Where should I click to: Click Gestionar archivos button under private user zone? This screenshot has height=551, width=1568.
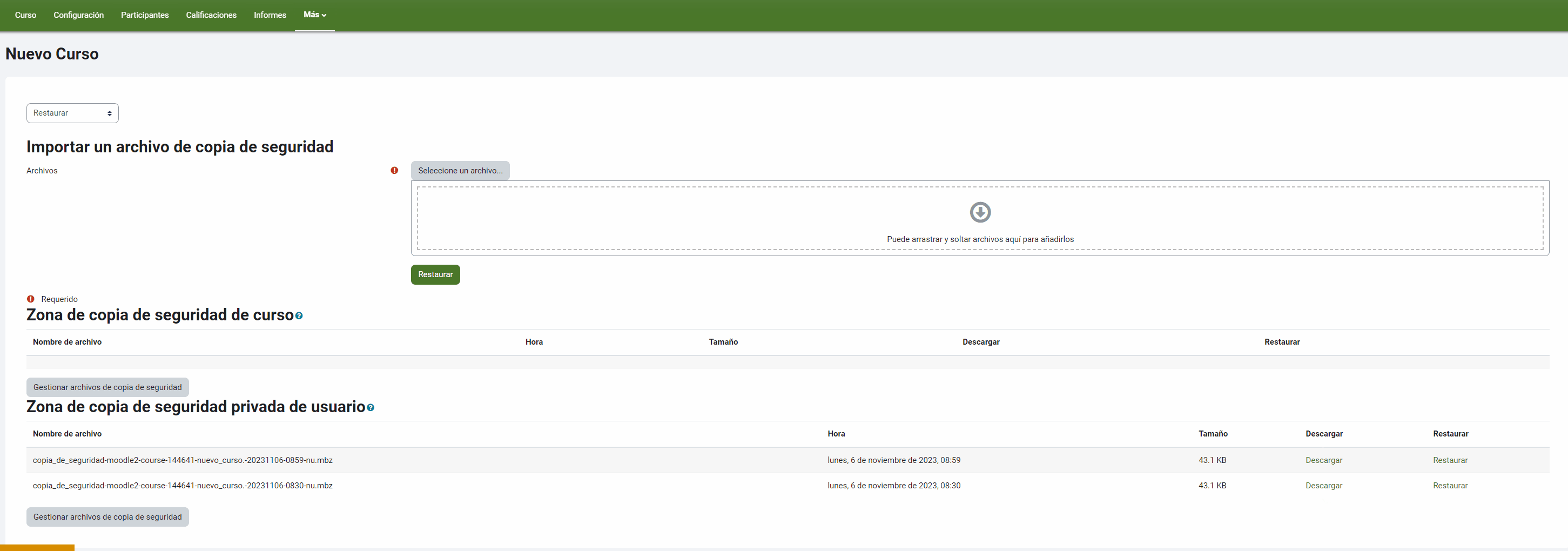(107, 517)
